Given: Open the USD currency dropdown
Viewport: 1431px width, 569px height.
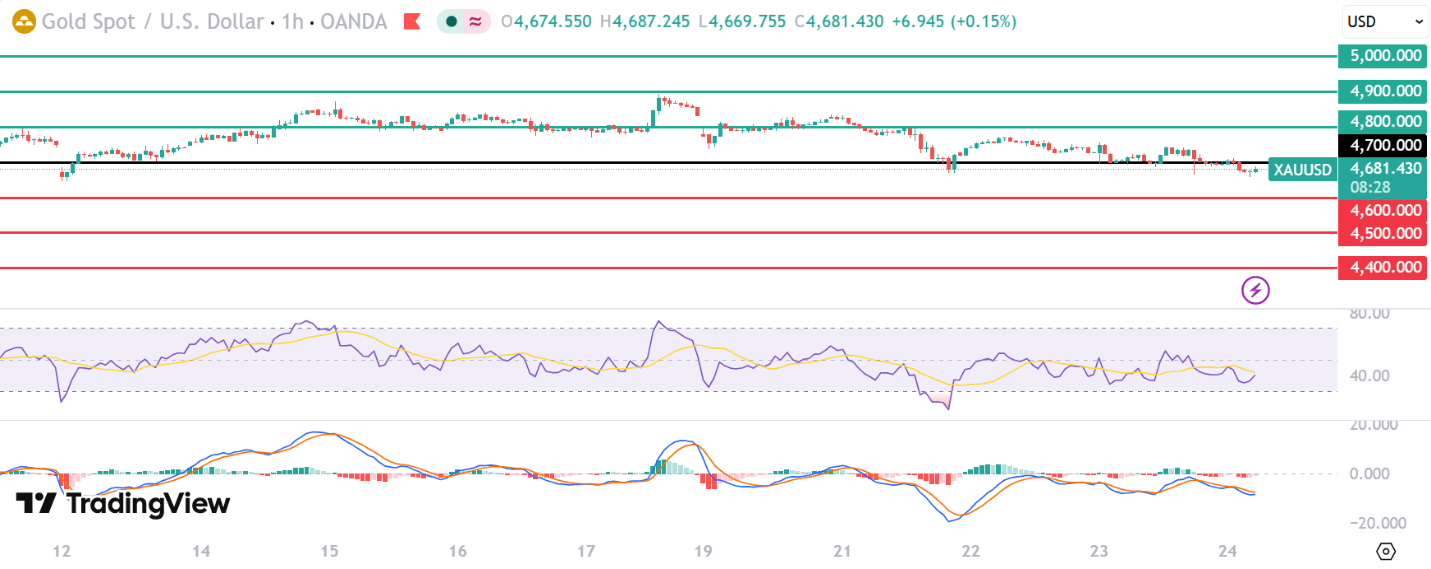Looking at the screenshot, I should 1385,21.
